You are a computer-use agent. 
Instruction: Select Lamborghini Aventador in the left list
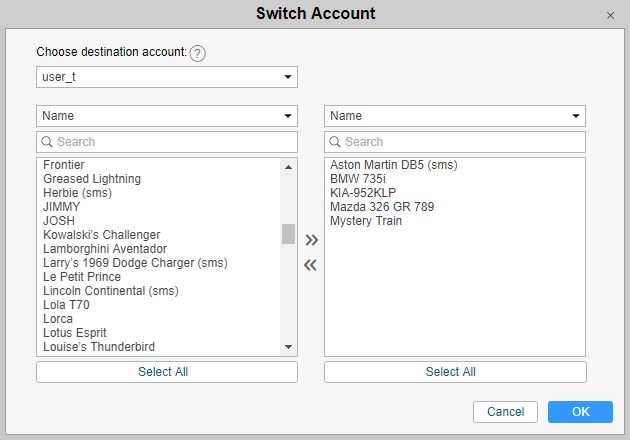coord(105,249)
